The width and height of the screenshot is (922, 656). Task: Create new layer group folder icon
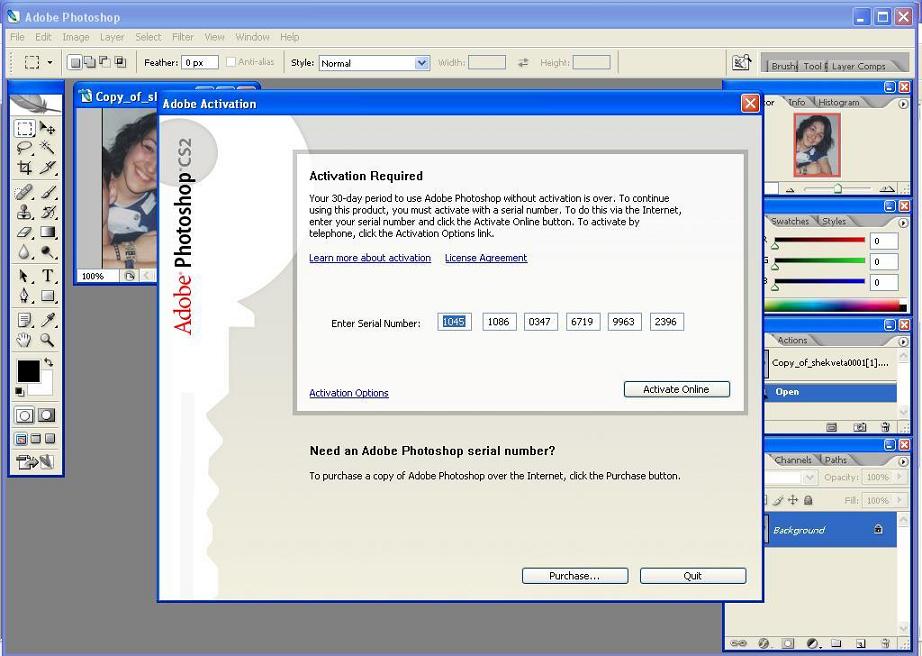[x=836, y=642]
